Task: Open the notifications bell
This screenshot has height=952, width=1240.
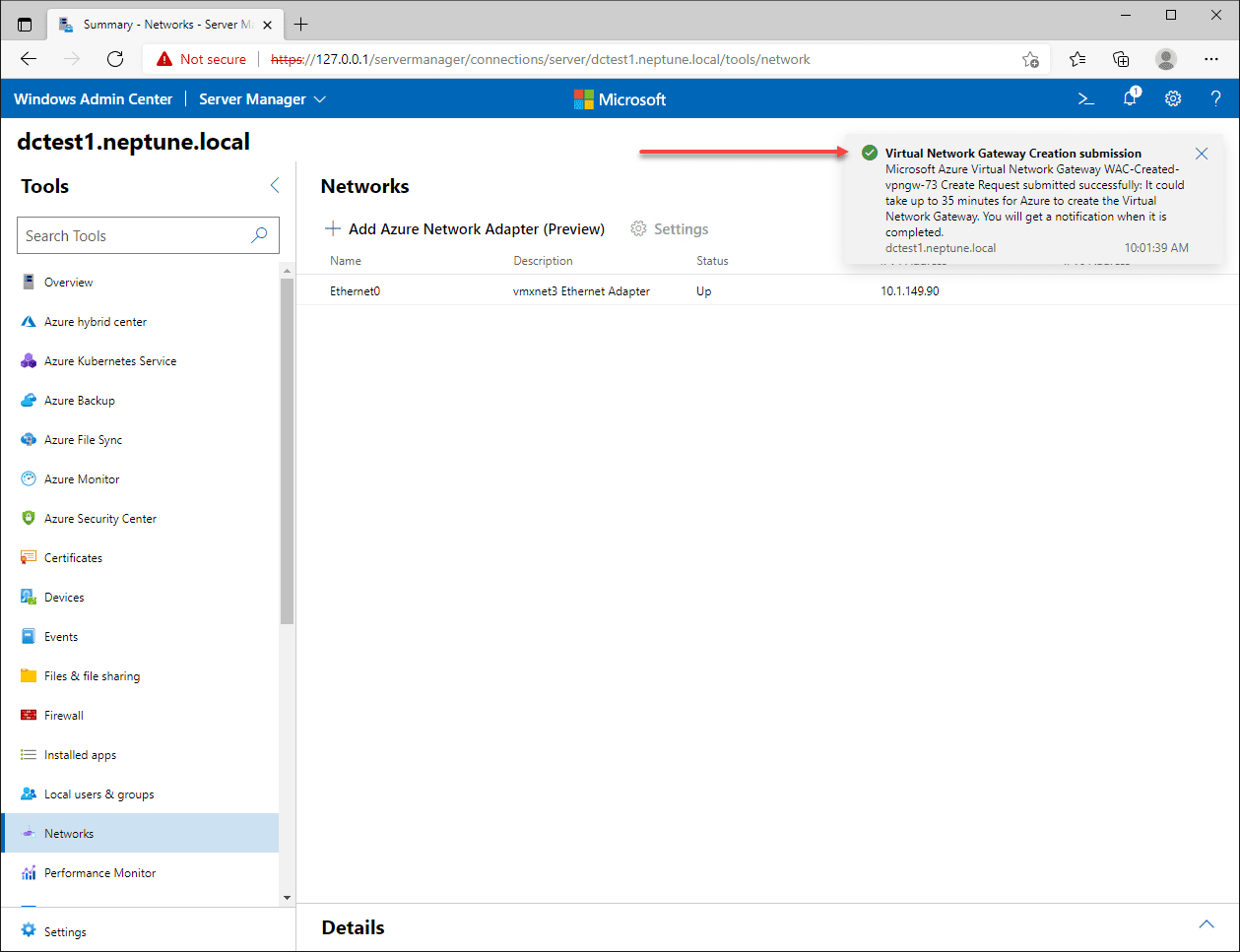Action: [x=1129, y=98]
